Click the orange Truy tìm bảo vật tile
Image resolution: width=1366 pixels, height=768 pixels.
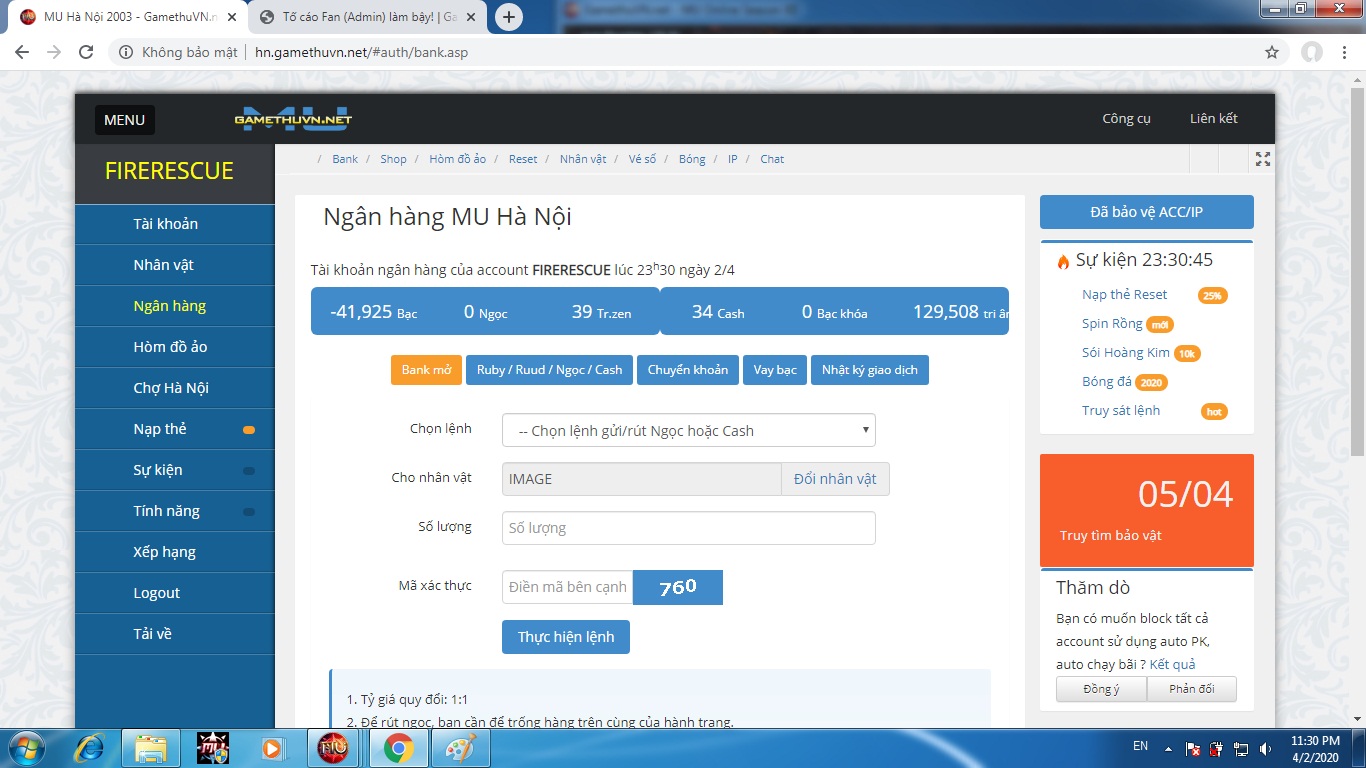pos(1146,510)
